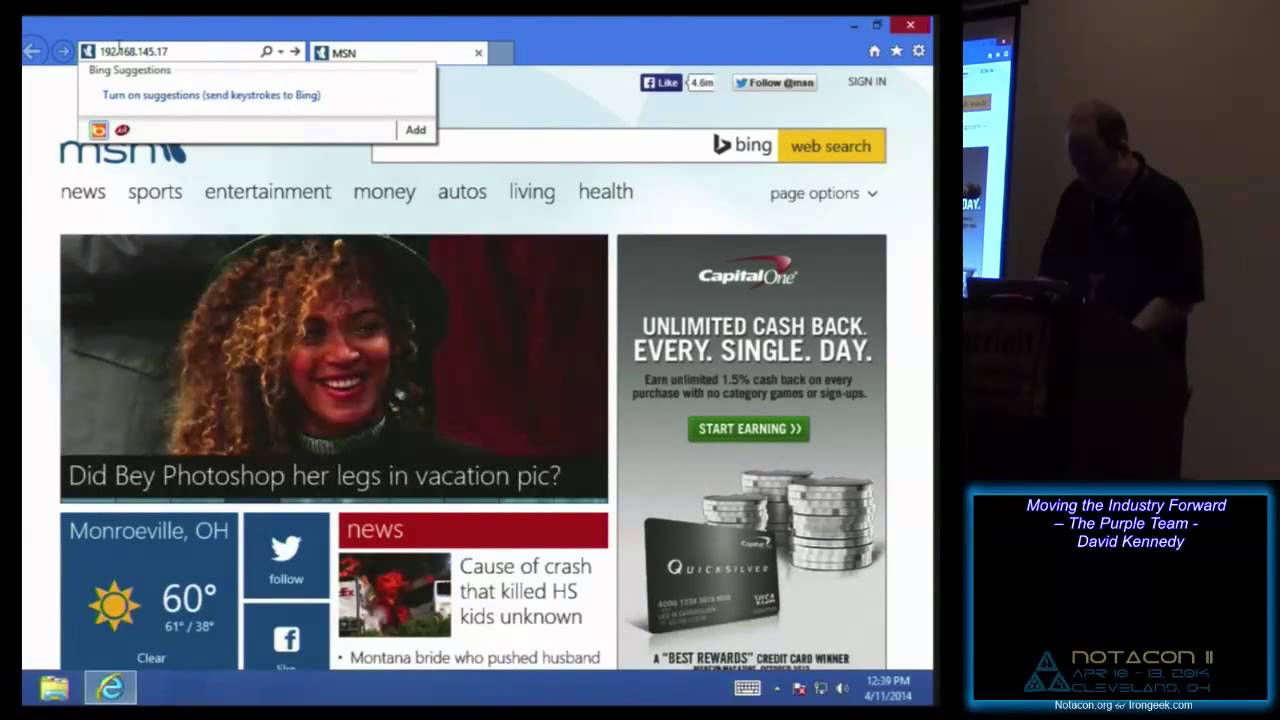Viewport: 1280px width, 720px height.
Task: Click the network tray icon
Action: coord(820,688)
